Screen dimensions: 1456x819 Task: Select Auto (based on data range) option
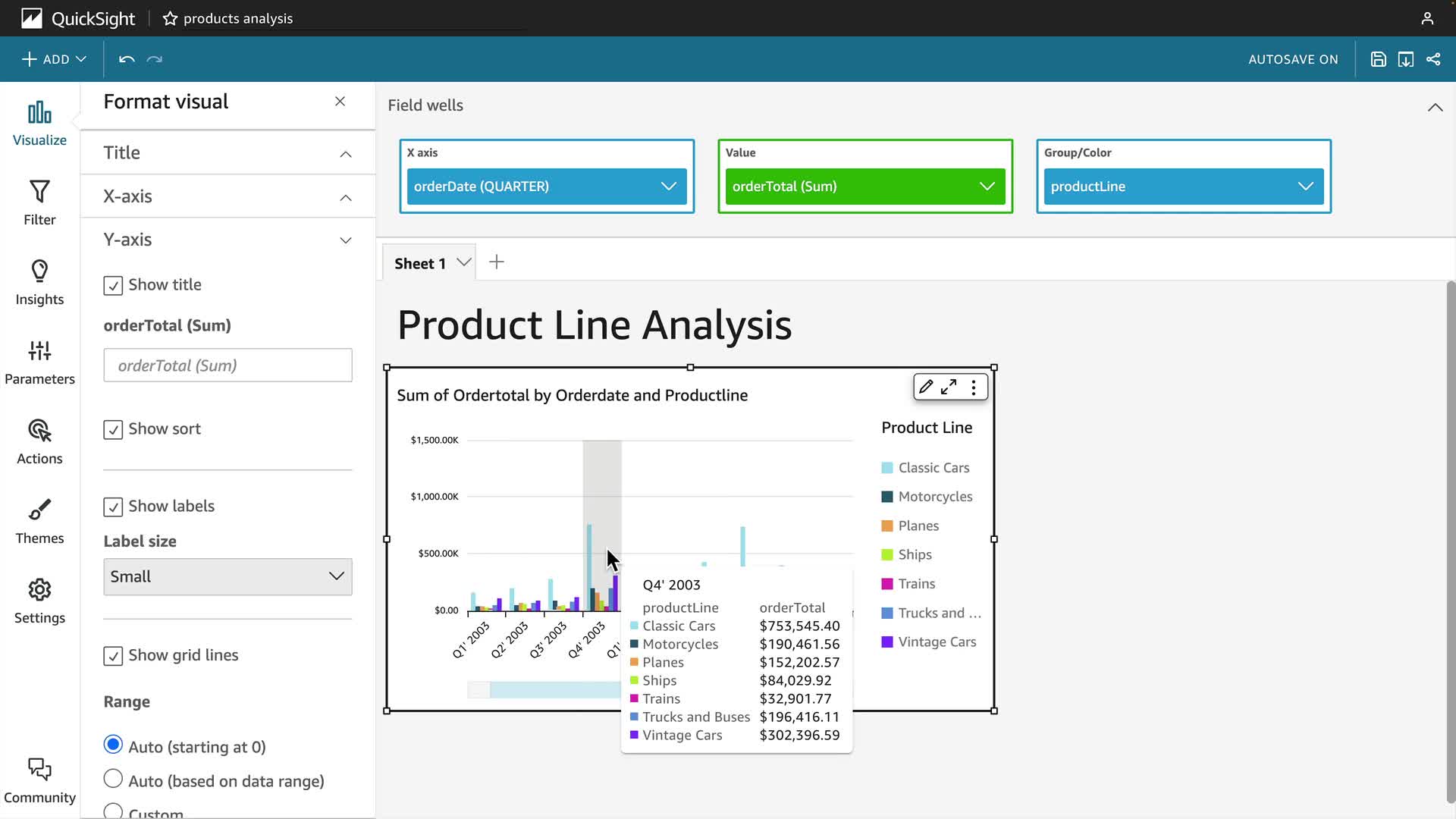[113, 779]
